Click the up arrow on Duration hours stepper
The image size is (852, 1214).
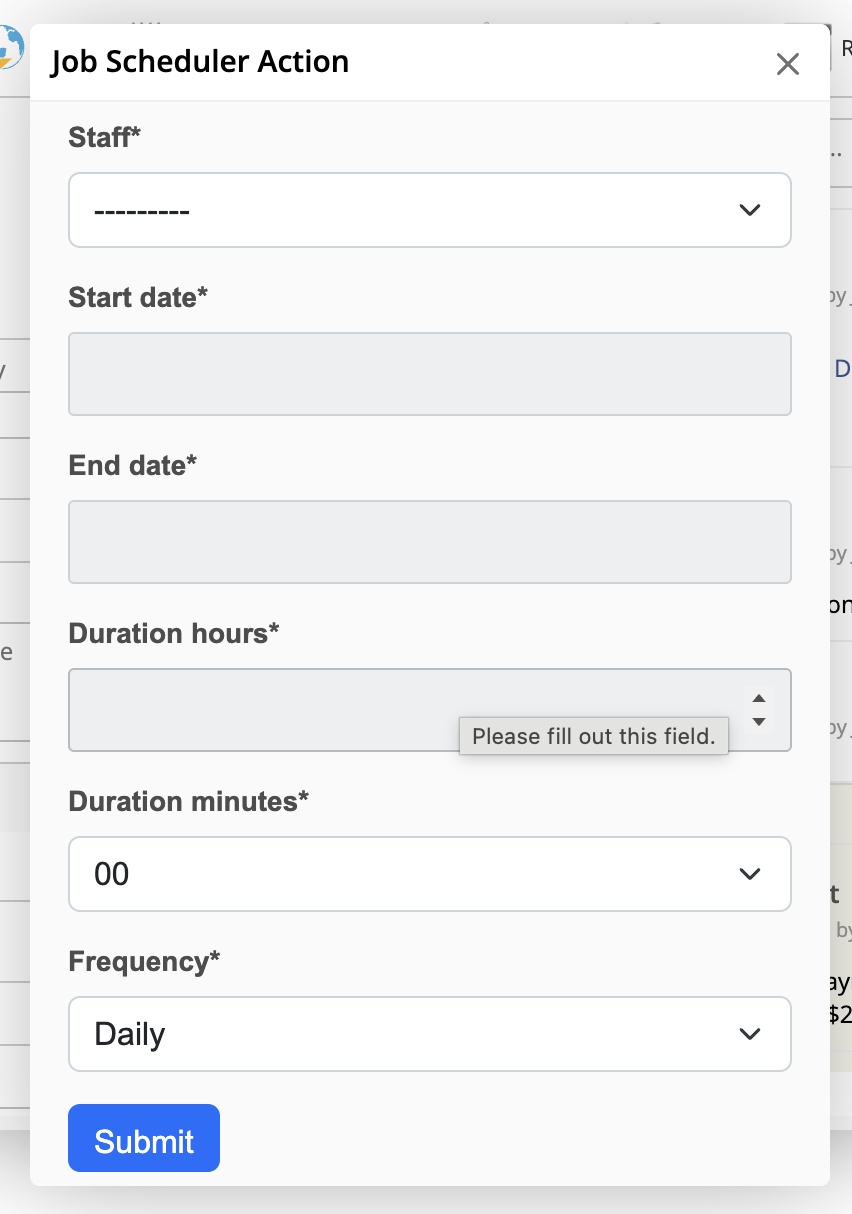point(759,698)
